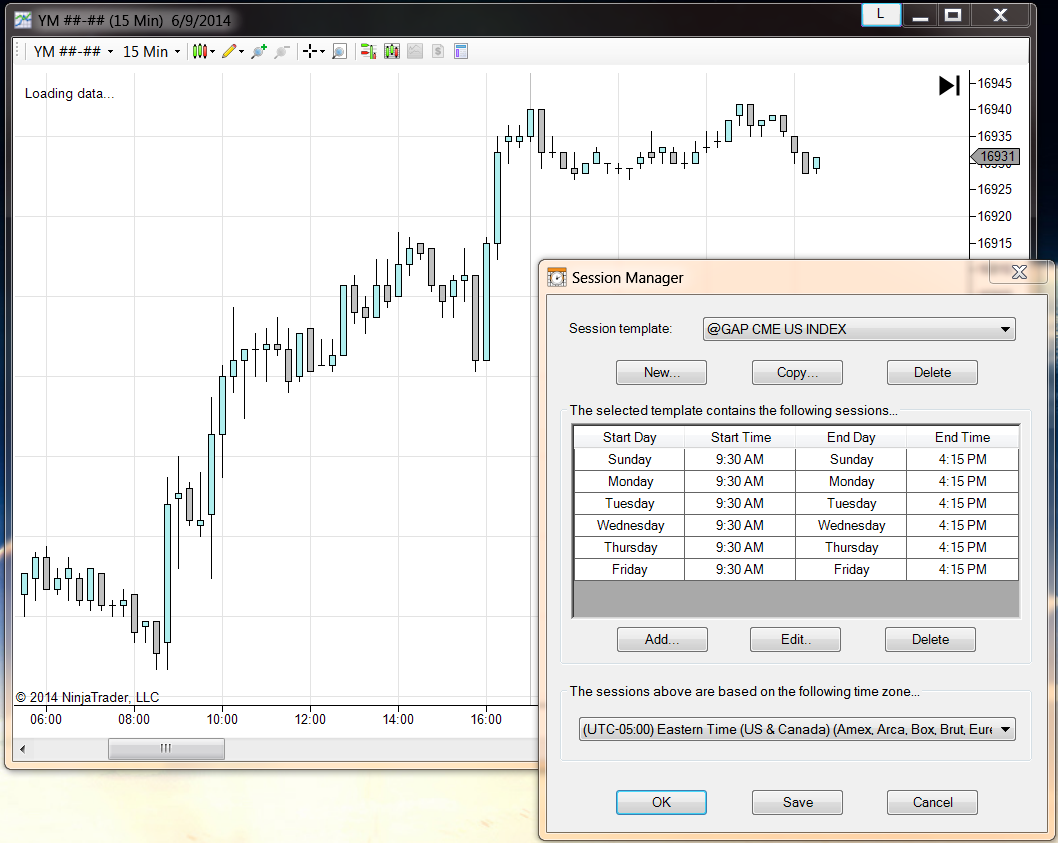Image resolution: width=1058 pixels, height=843 pixels.
Task: Expand the chart style dropdown arrow
Action: click(213, 51)
